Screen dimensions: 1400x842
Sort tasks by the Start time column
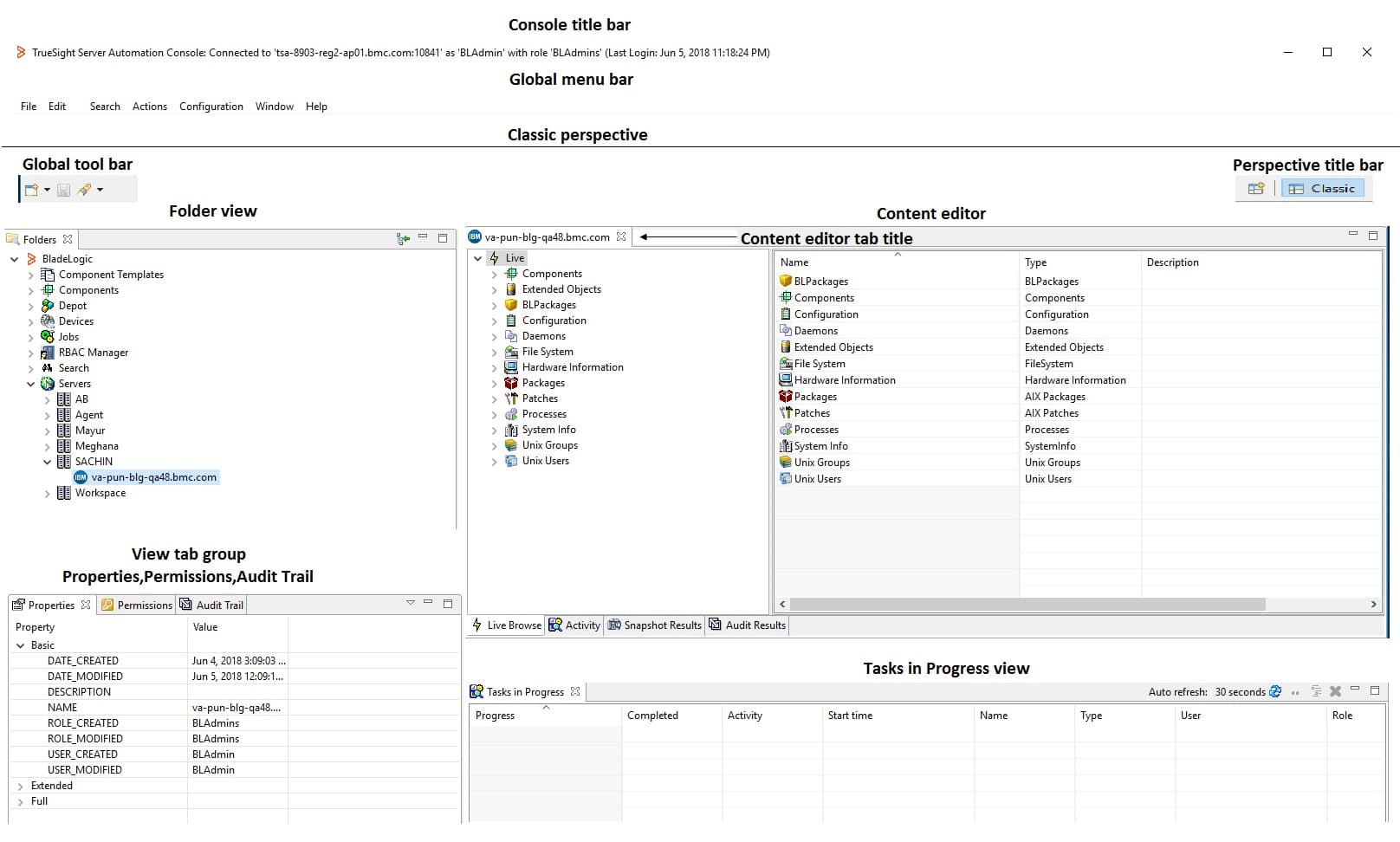pyautogui.click(x=898, y=716)
